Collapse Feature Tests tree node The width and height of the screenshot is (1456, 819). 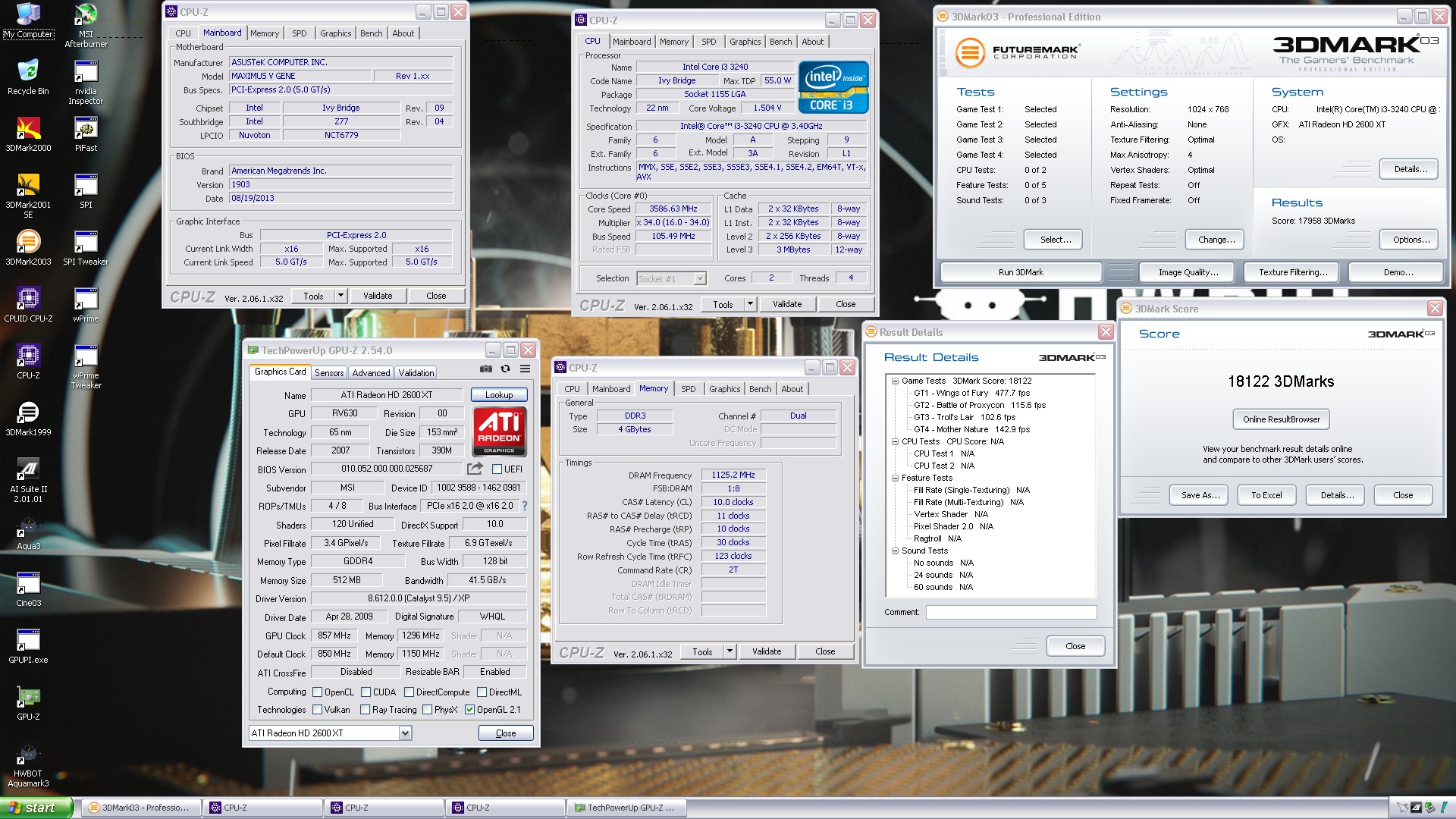[x=895, y=478]
